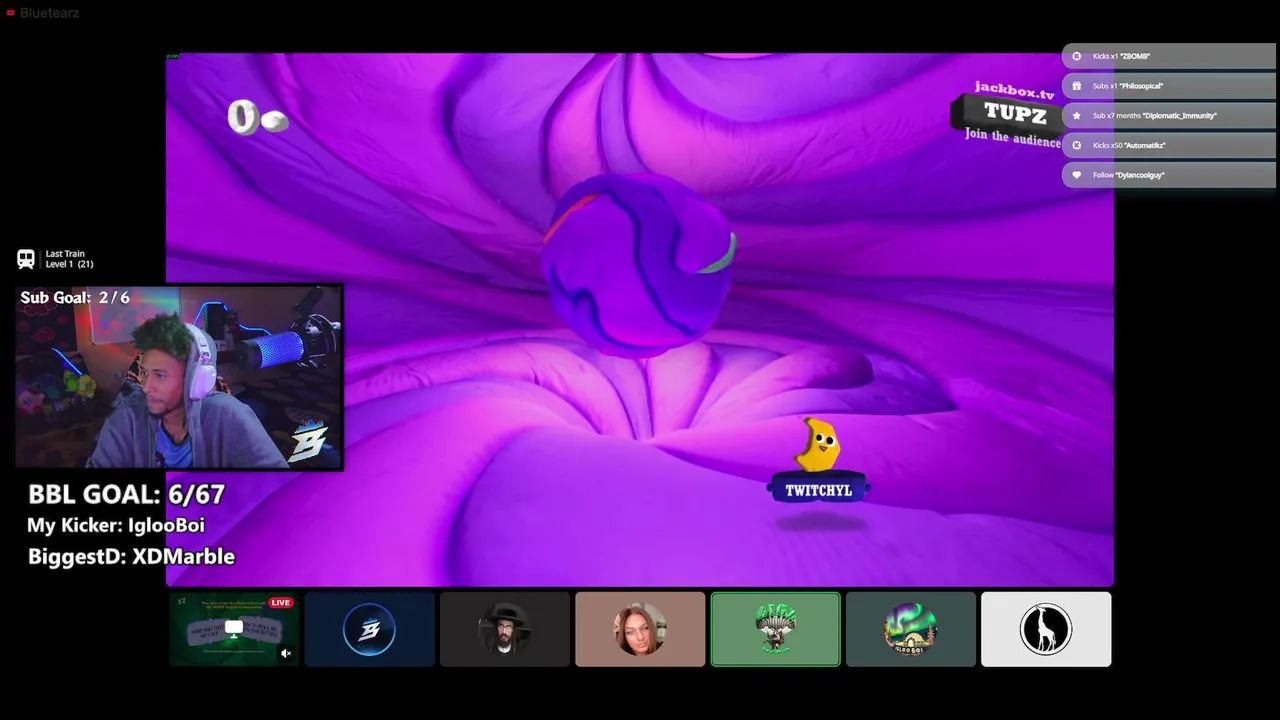Screen dimensions: 1280x720
Task: Click the My Kicker: IglooBoi text
Action: 116,525
